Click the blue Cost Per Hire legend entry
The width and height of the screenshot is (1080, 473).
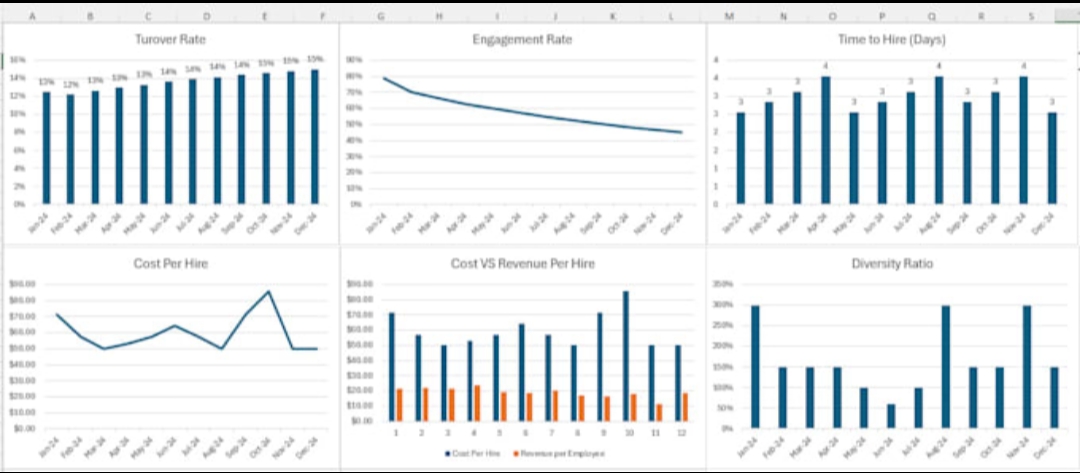[x=474, y=453]
